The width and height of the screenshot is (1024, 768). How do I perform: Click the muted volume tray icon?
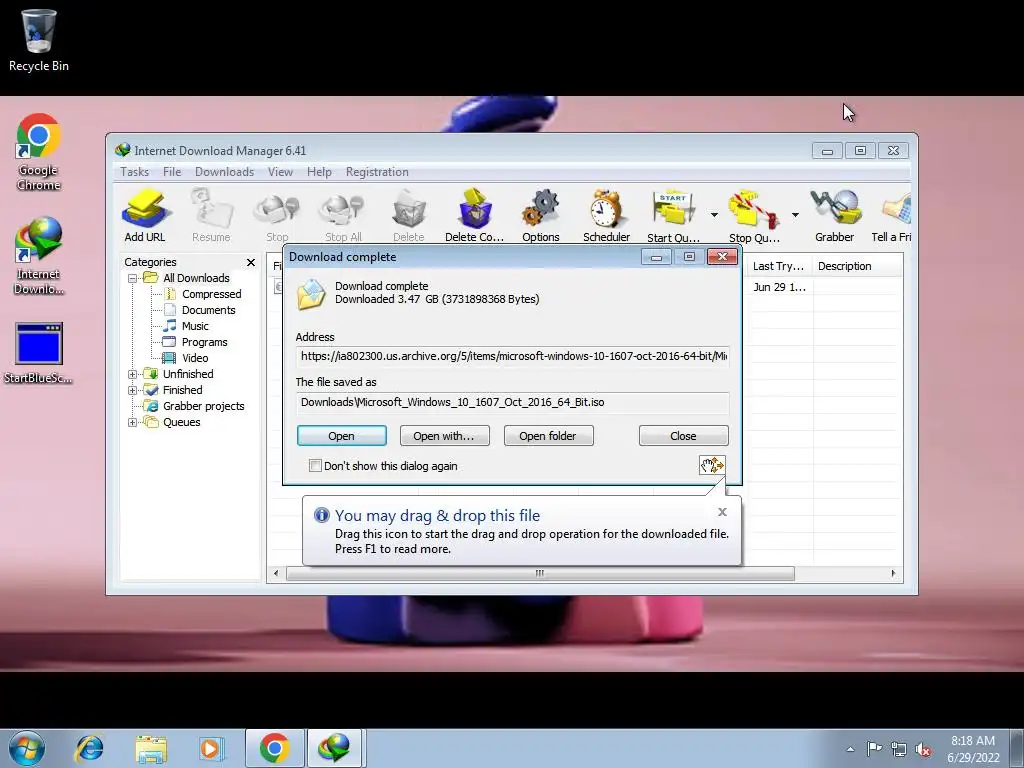click(923, 750)
